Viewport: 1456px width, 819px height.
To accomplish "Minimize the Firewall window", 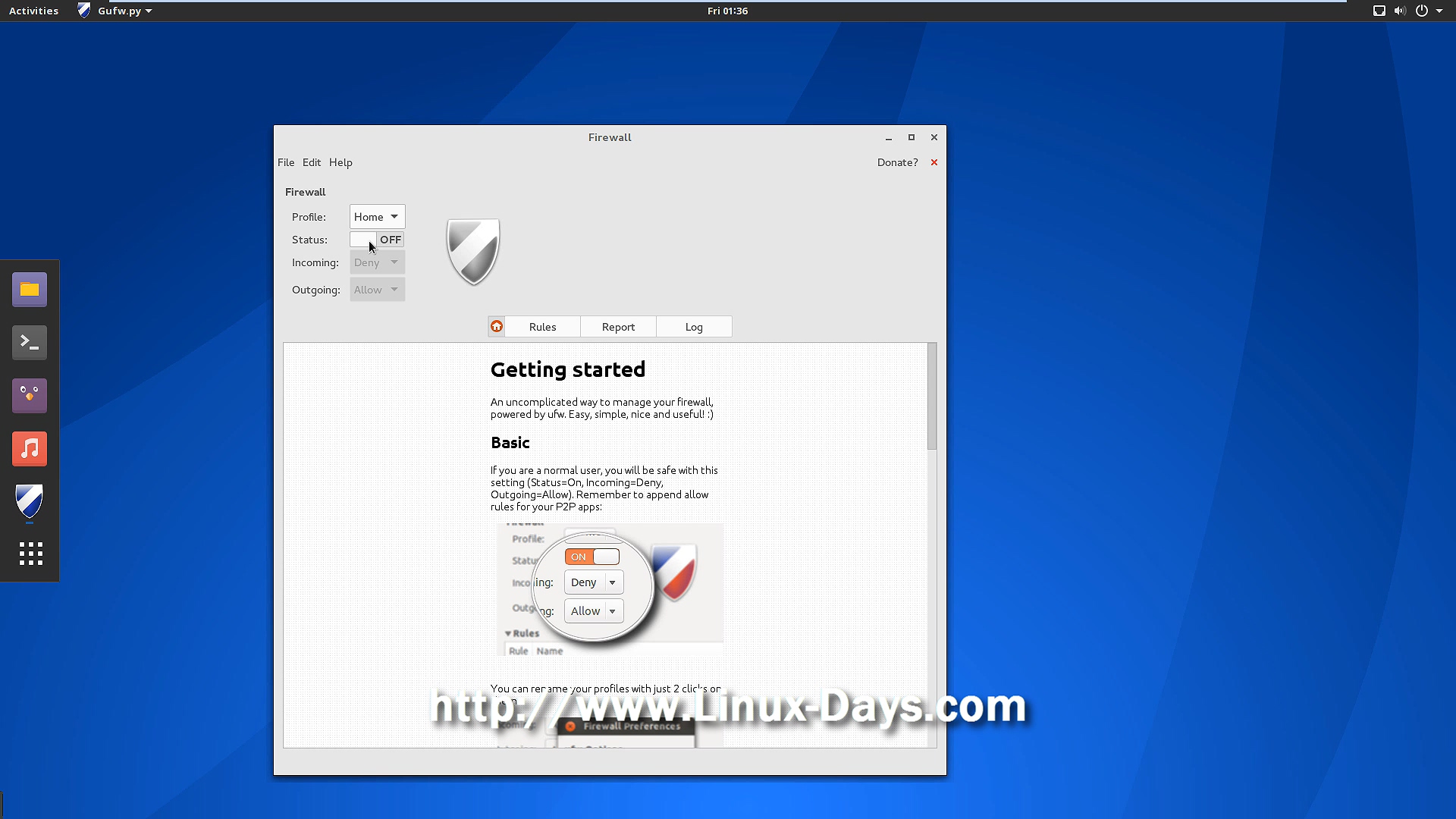I will 889,137.
